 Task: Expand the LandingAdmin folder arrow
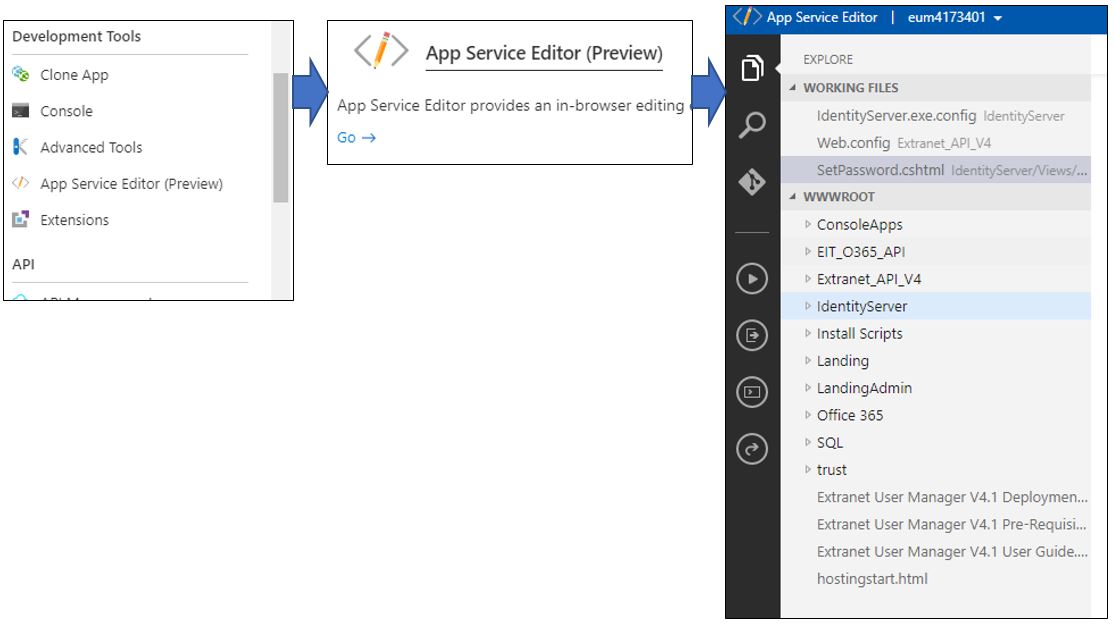pyautogui.click(x=807, y=388)
